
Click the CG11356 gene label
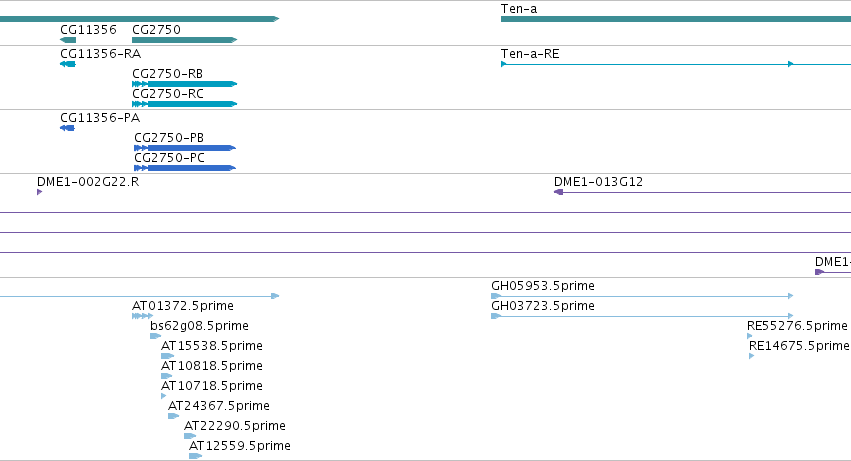coord(88,29)
